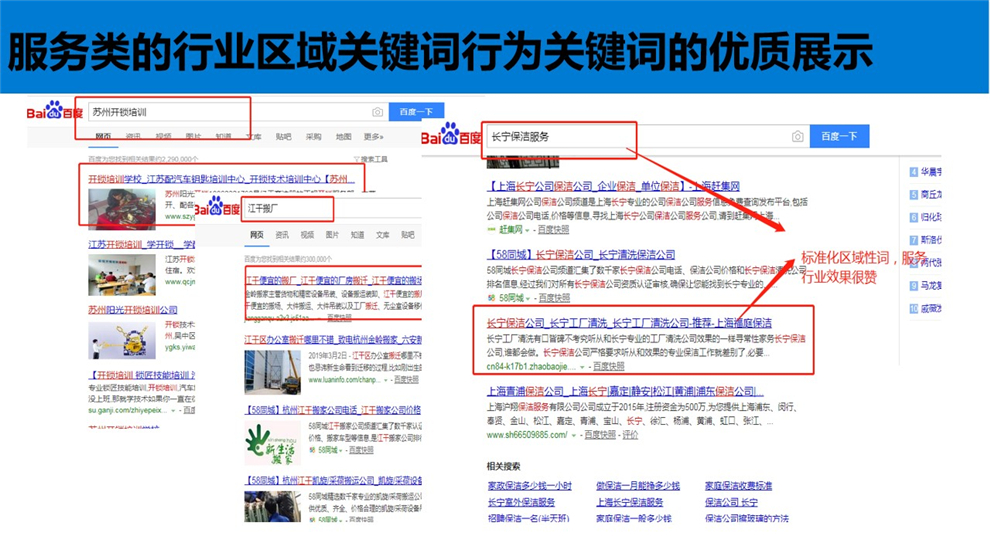The width and height of the screenshot is (990, 556).
Task: Click the camera icon in 长宁保洁服务 search bar
Action: [x=797, y=136]
